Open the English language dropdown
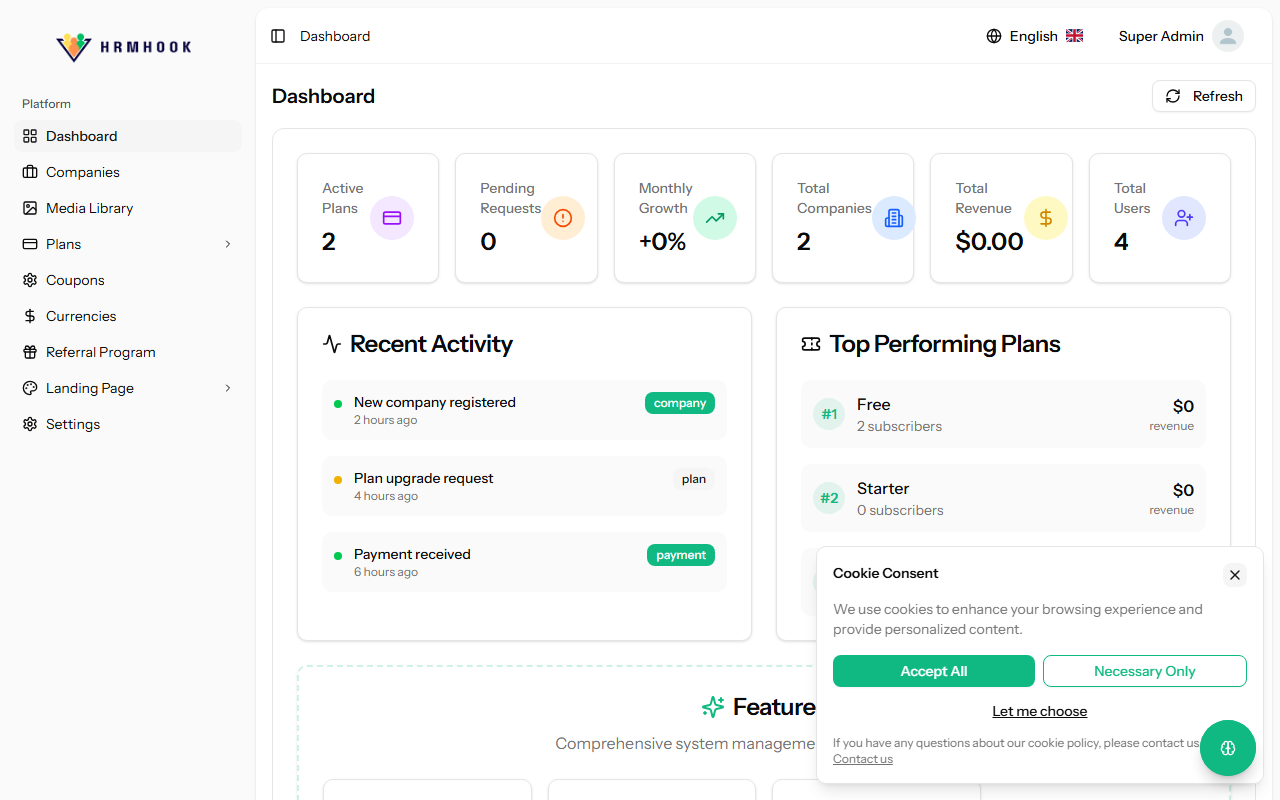The image size is (1280, 800). pos(1035,36)
